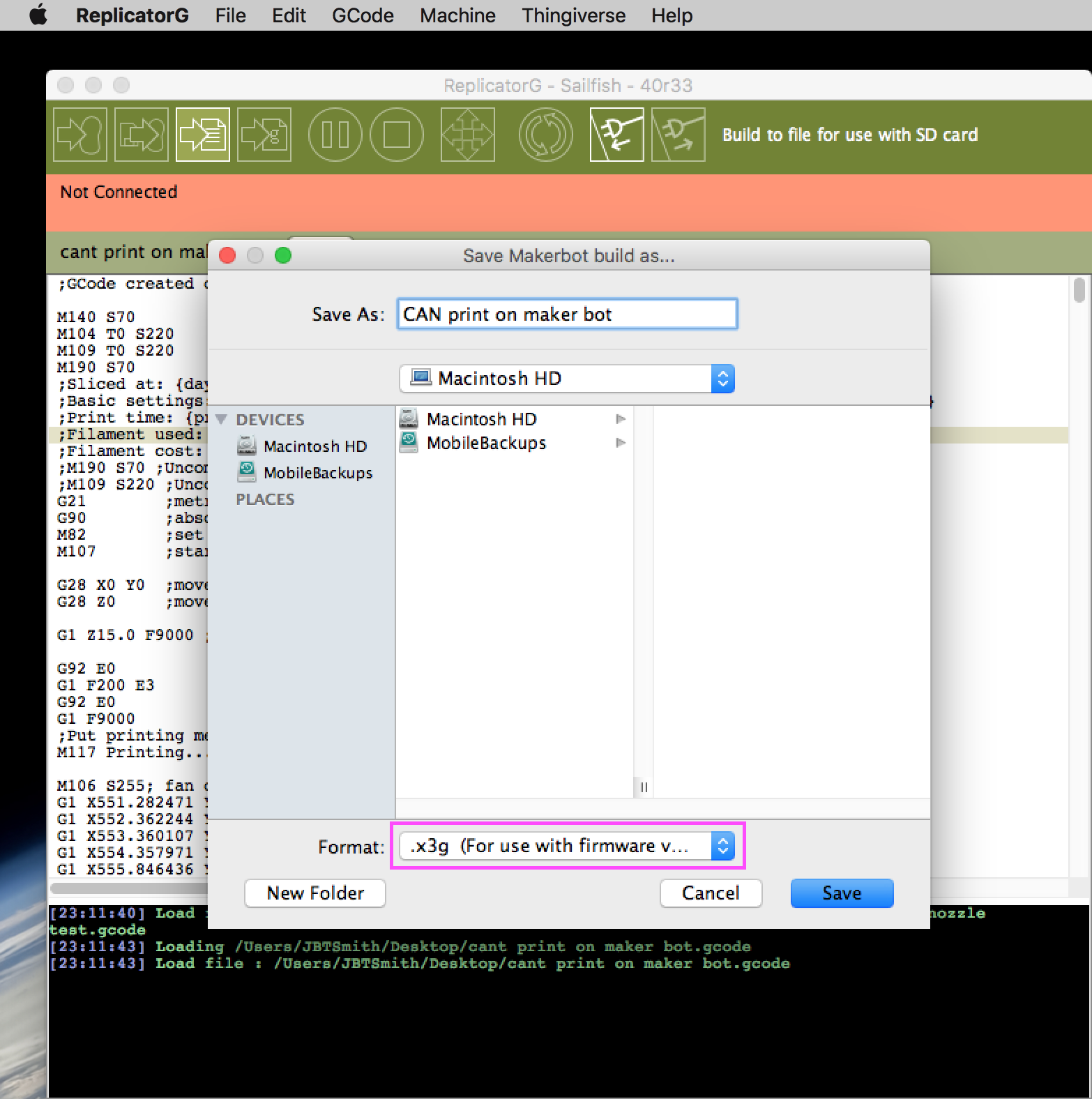Click the 'M140 S70' GCode line

click(96, 317)
